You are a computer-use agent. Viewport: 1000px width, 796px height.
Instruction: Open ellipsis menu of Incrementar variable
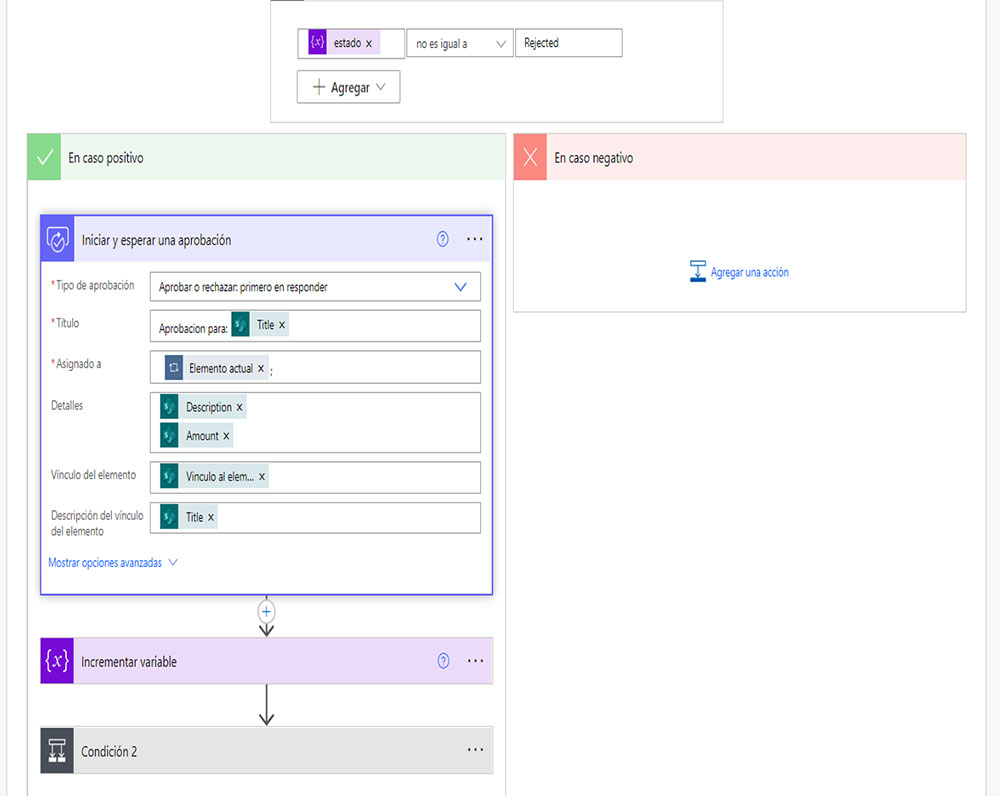click(475, 661)
